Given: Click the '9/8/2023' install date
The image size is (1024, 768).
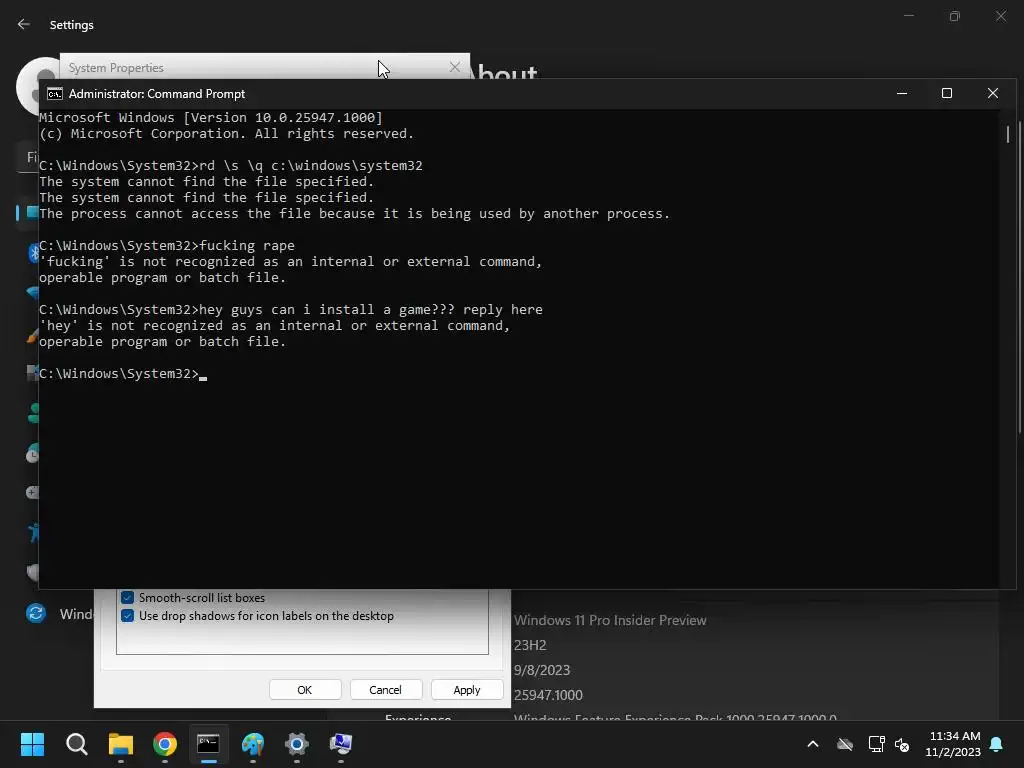Looking at the screenshot, I should [541, 670].
